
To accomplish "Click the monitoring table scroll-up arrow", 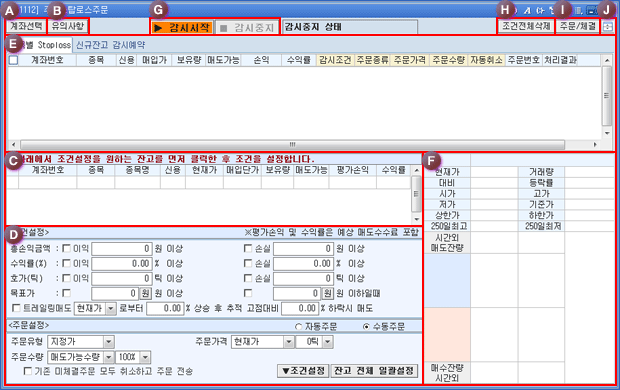I will 607,60.
